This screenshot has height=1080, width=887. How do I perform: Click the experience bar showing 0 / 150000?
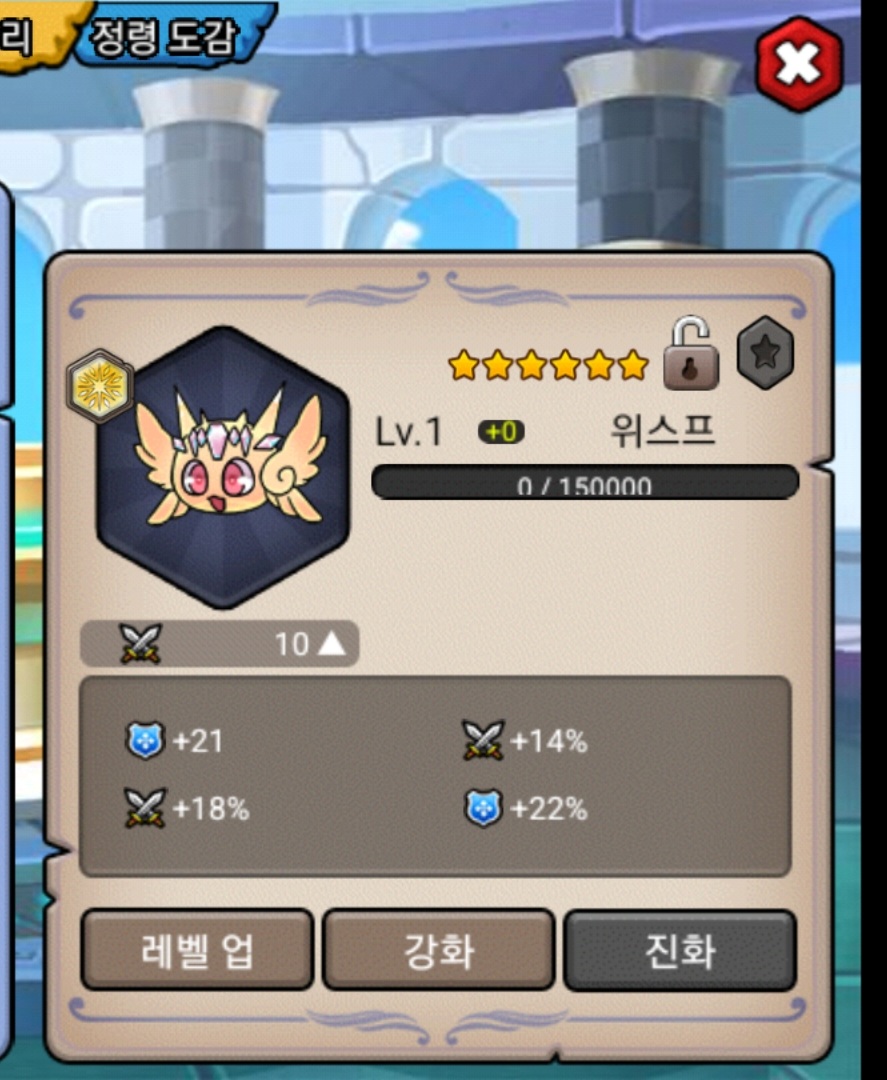coord(585,482)
